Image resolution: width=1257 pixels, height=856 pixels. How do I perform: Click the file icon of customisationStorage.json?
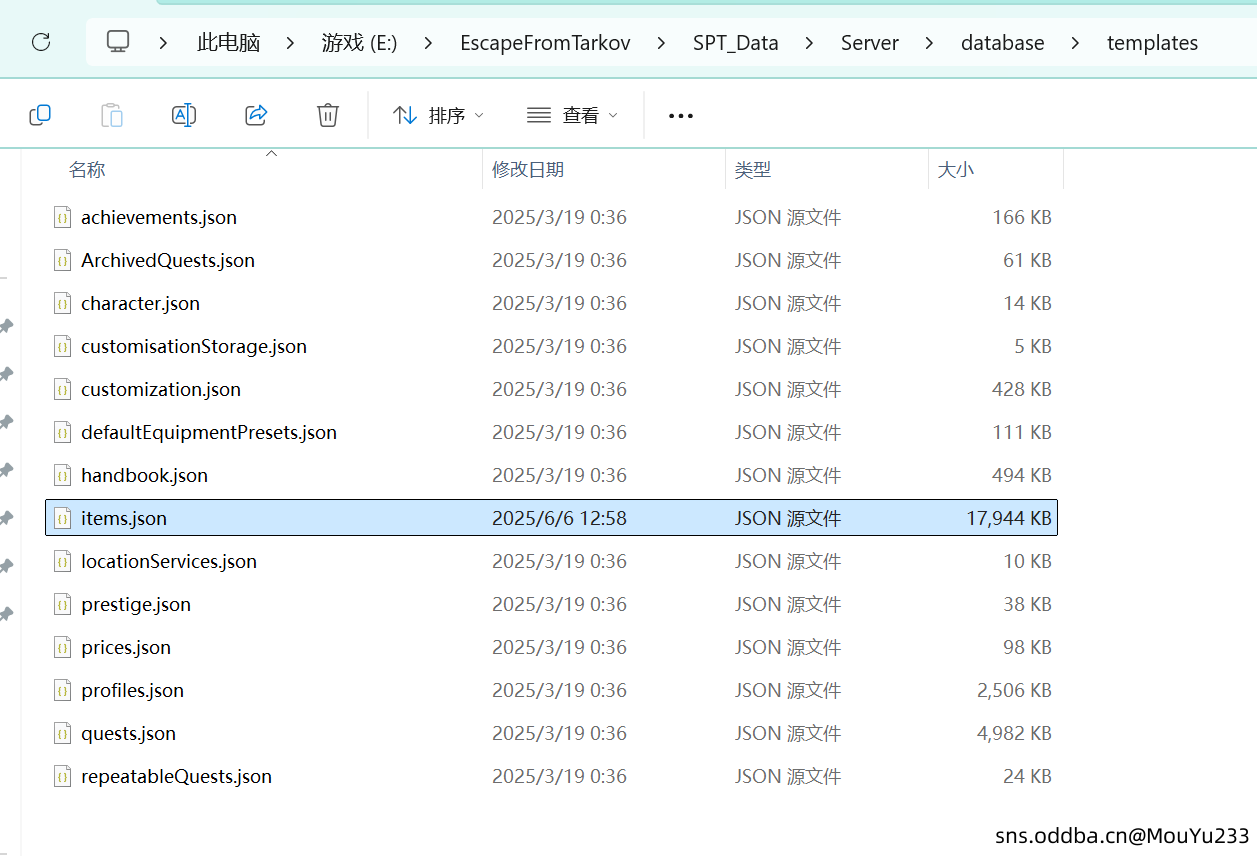tap(62, 346)
